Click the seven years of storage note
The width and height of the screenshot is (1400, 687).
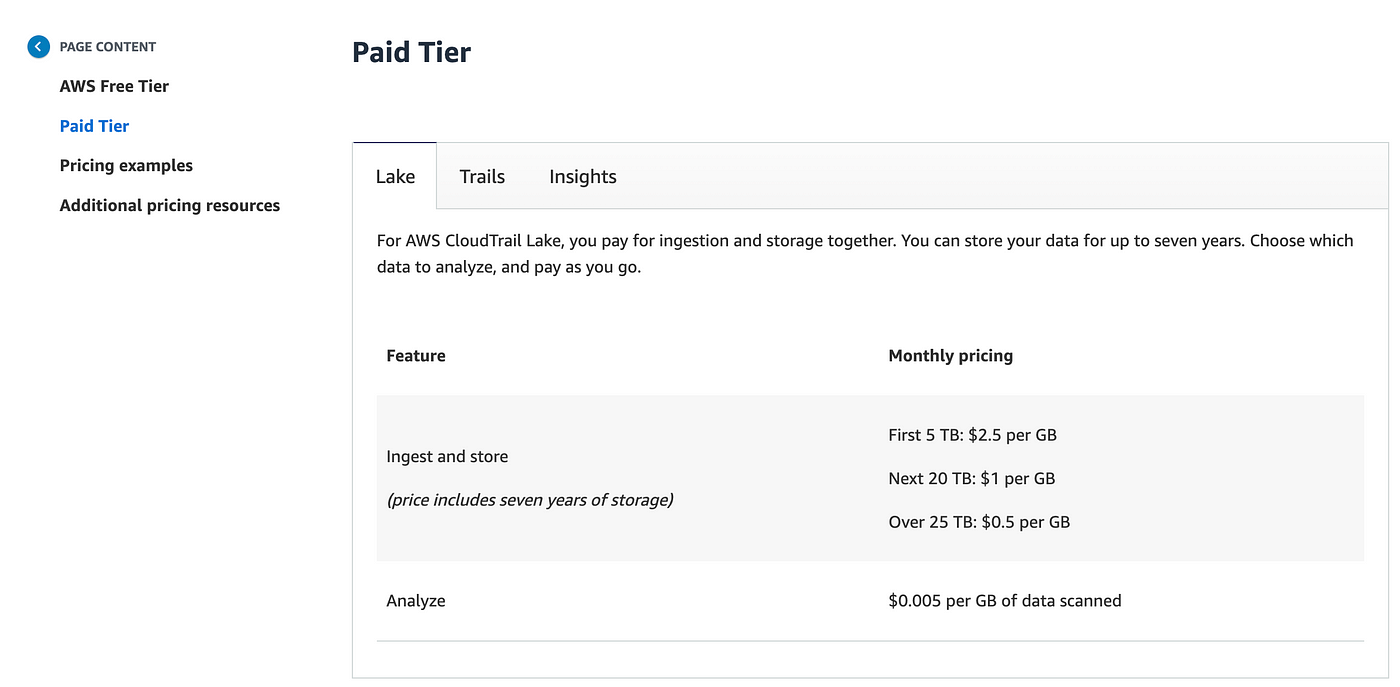tap(530, 500)
